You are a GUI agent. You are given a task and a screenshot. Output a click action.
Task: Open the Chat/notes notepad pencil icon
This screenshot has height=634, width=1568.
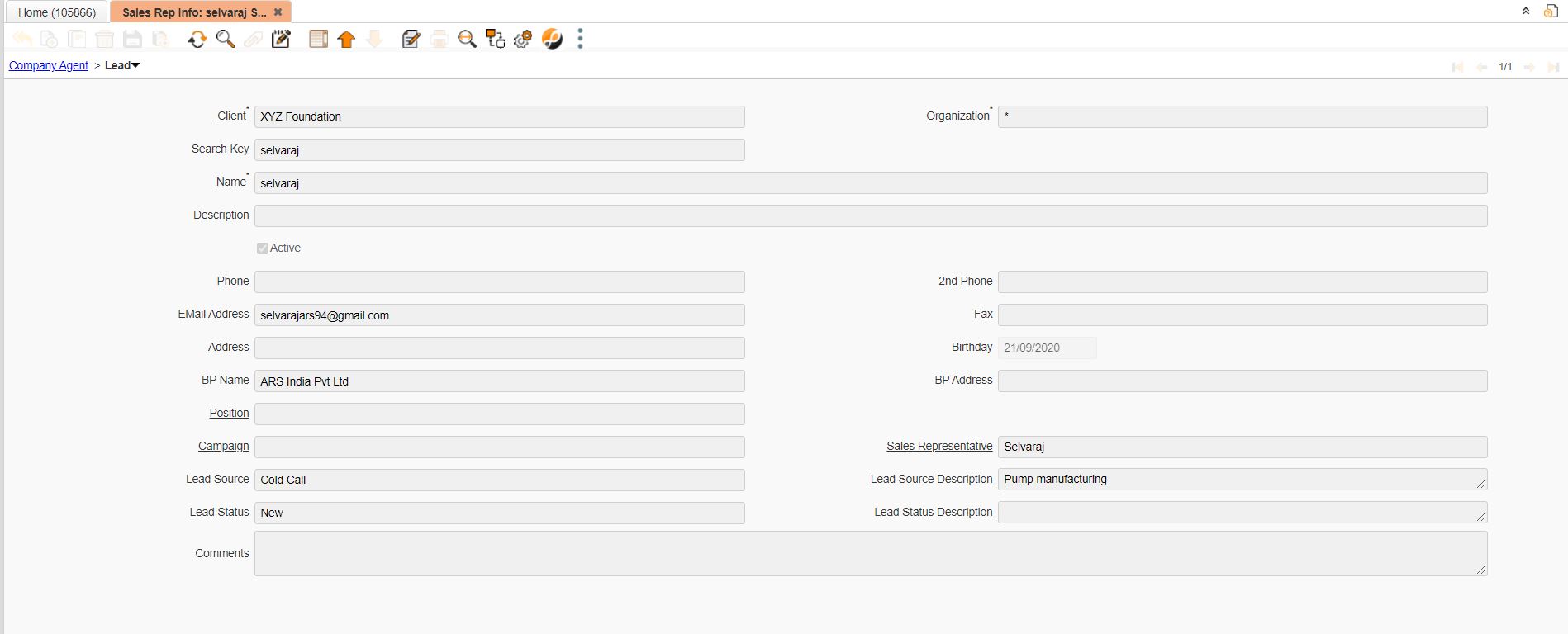281,39
